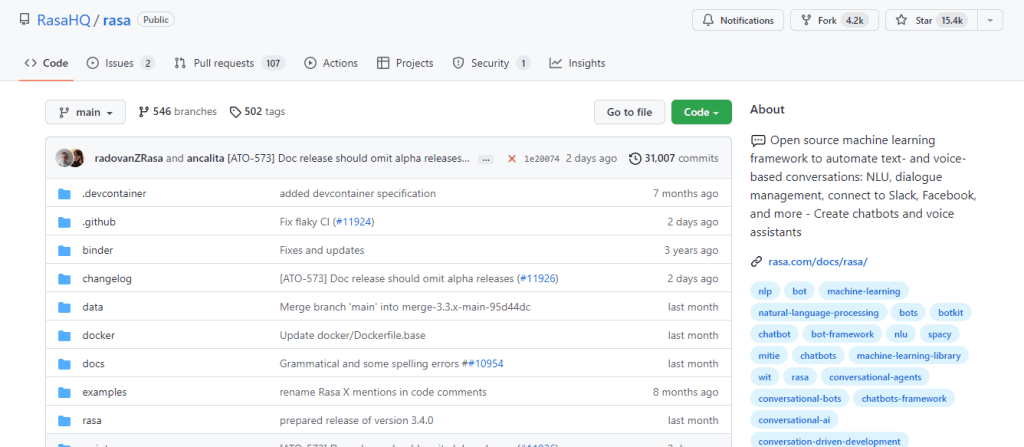The image size is (1024, 447).
Task: Open the Projects tab
Action: (x=405, y=63)
